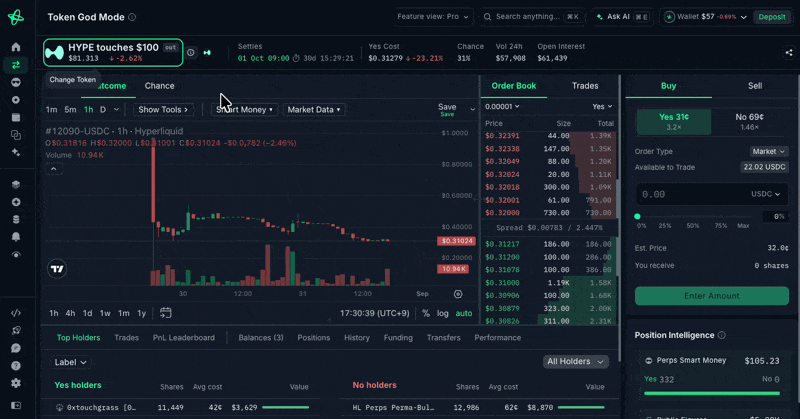Click the Ask AI button
This screenshot has width=800, height=419.
tap(623, 17)
